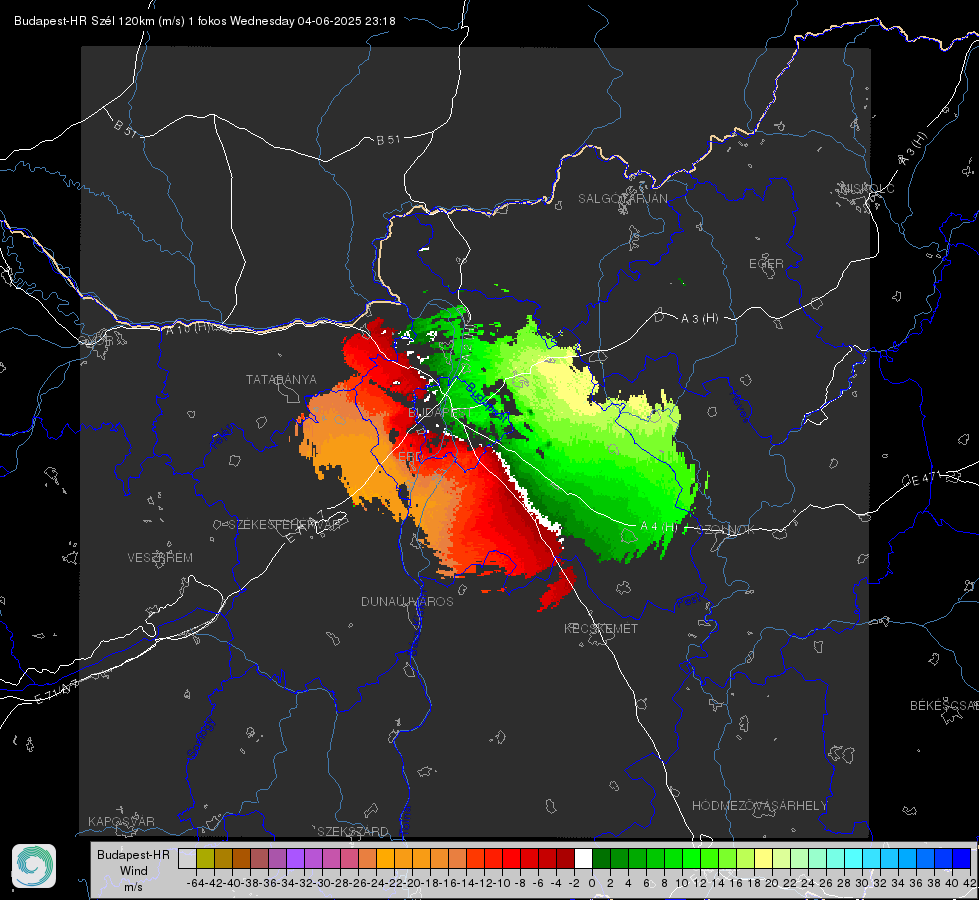
Task: Click the '0' legend tick value
Action: pyautogui.click(x=592, y=883)
